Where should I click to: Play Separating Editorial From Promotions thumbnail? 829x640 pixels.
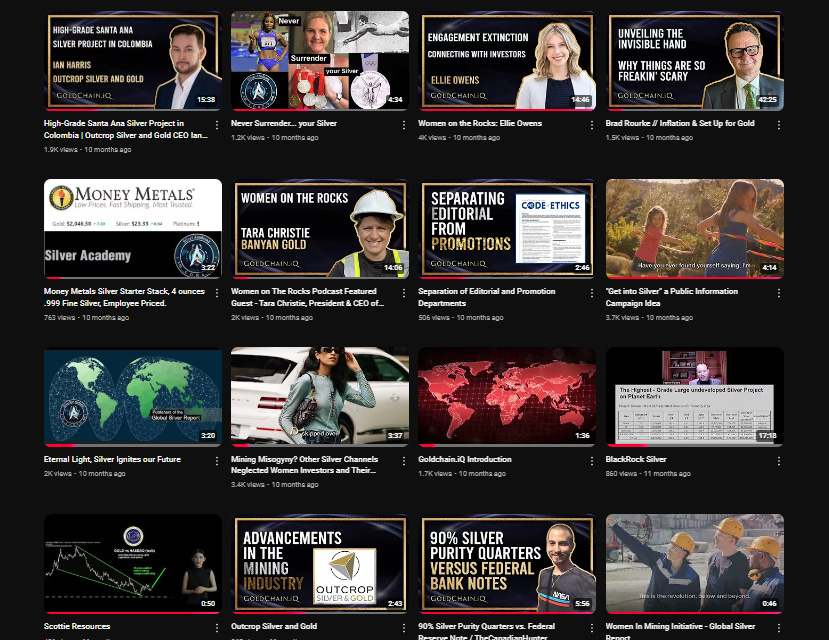[507, 229]
